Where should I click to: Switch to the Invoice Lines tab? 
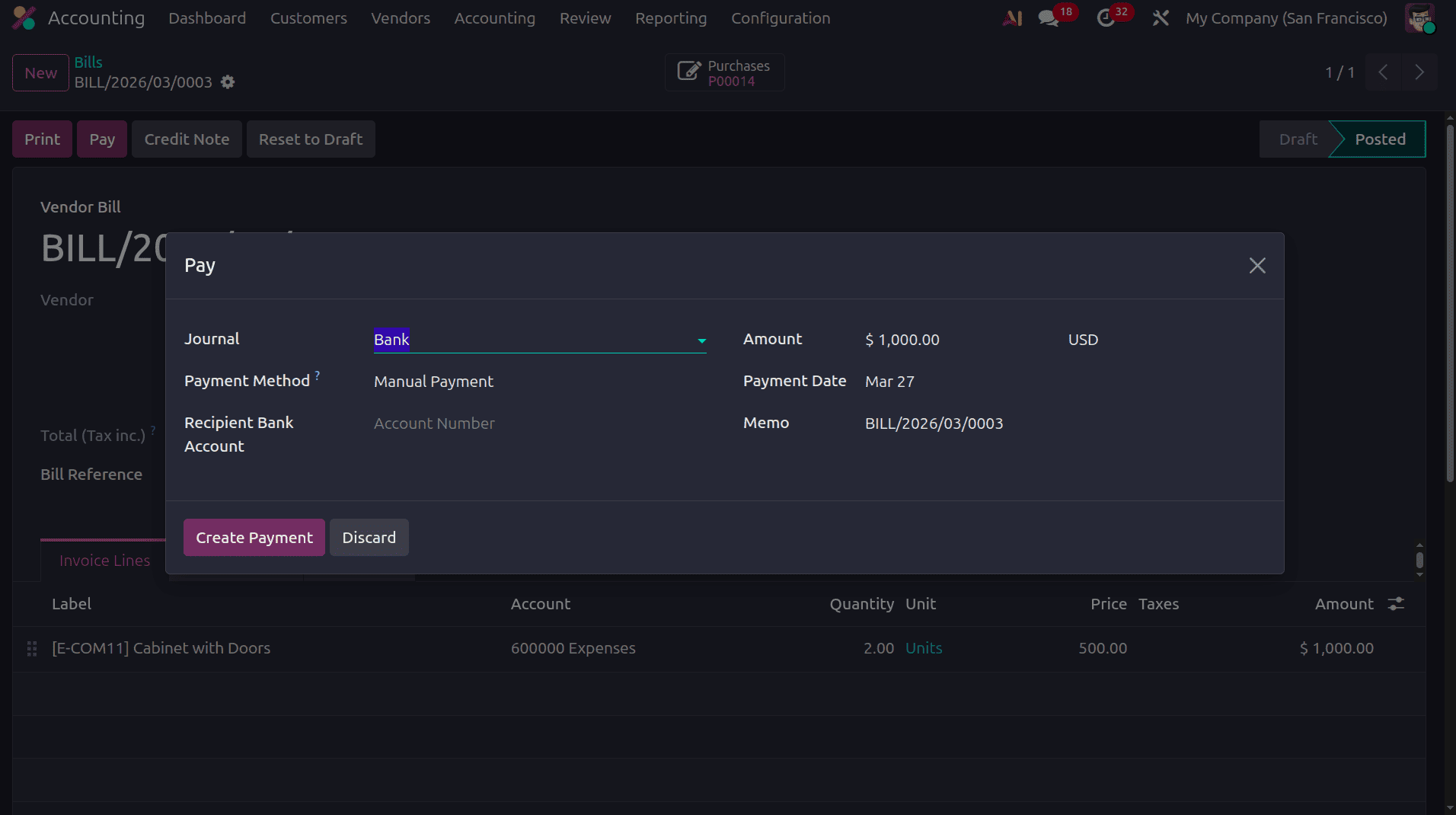click(x=104, y=560)
